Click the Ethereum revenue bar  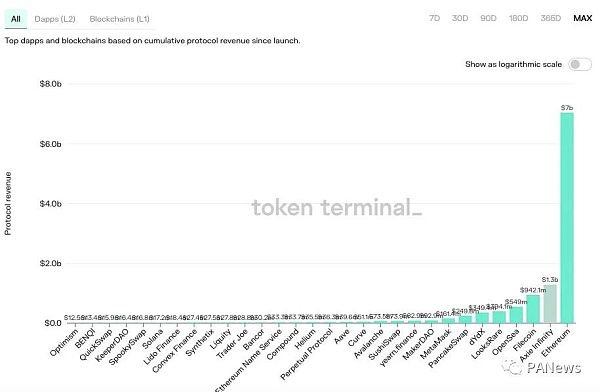(567, 218)
